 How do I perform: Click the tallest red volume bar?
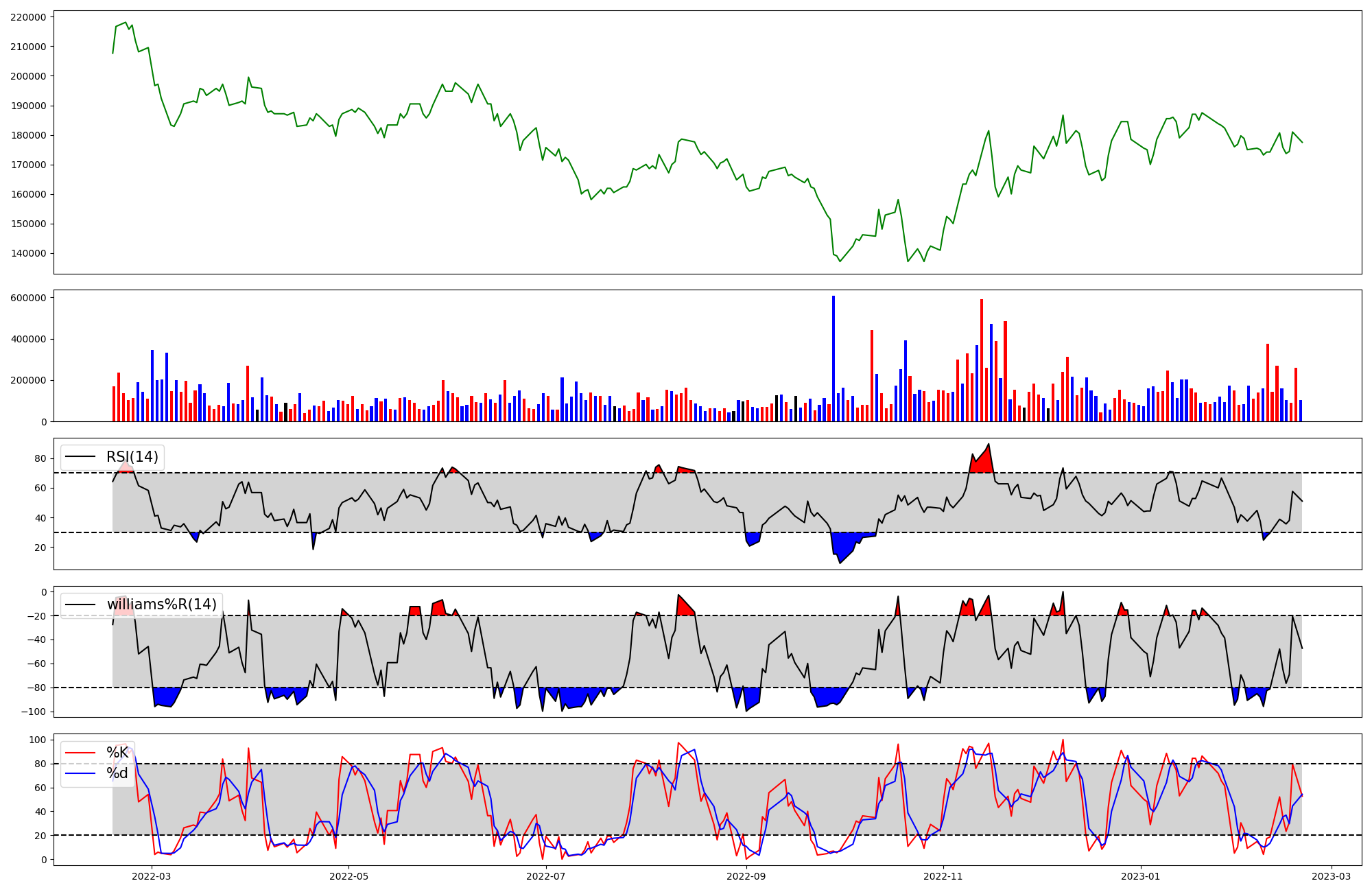[x=982, y=360]
